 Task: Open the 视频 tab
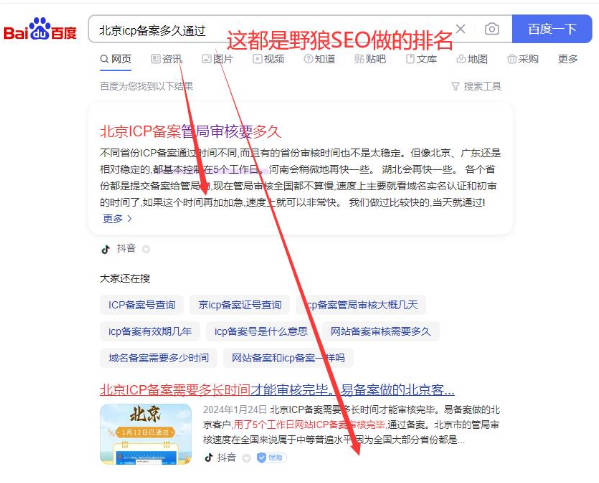[269, 59]
